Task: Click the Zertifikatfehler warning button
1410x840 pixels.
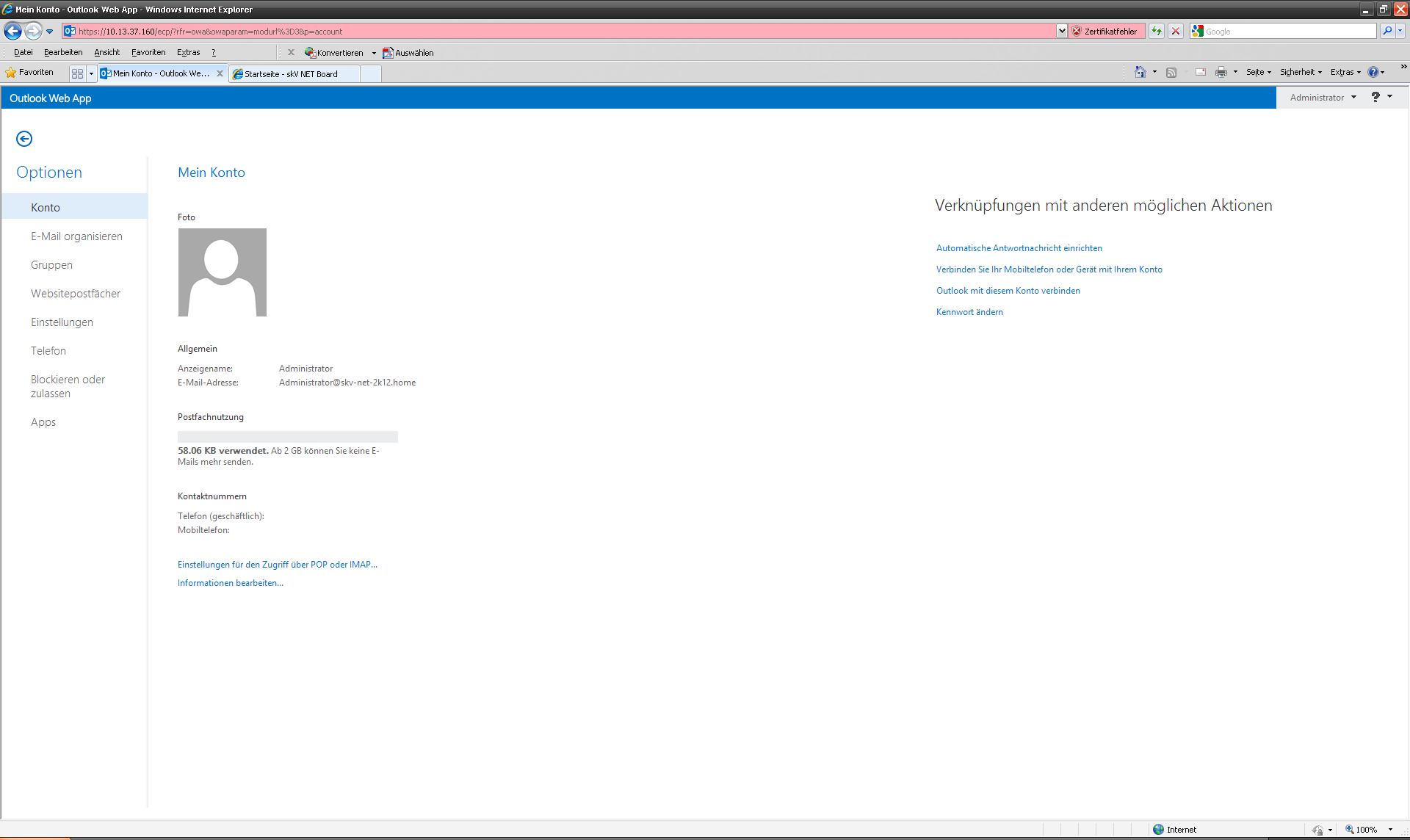Action: 1105,31
